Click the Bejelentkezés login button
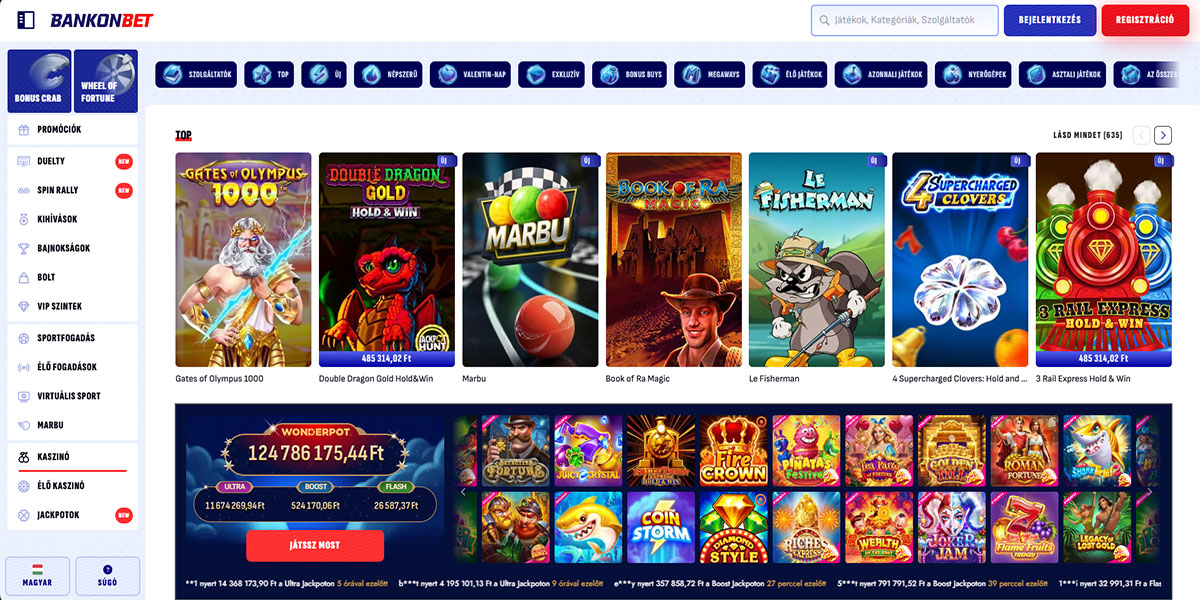Viewport: 1200px width, 600px height. point(1050,20)
